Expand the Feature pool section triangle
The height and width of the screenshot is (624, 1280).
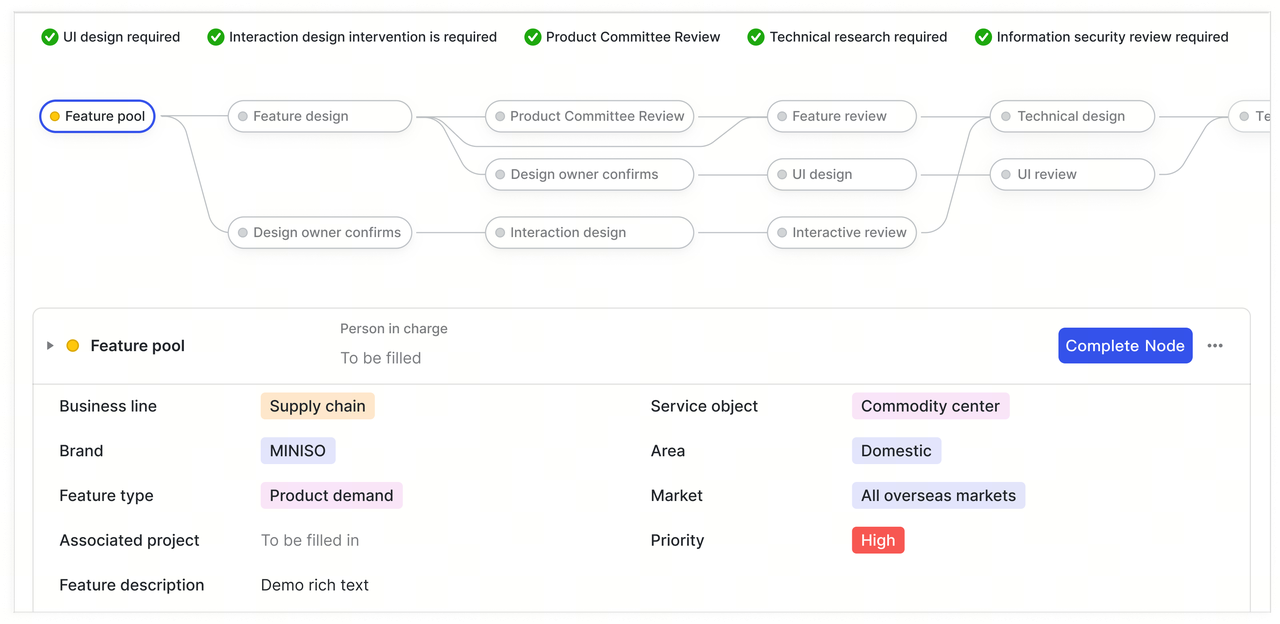click(50, 346)
